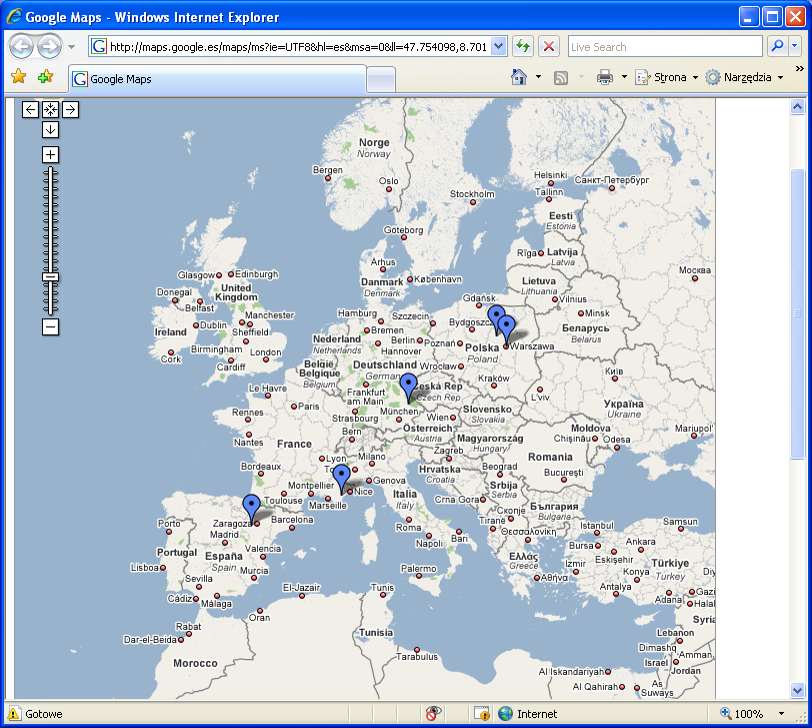Open a new blank tab
The height and width of the screenshot is (728, 812).
(381, 80)
